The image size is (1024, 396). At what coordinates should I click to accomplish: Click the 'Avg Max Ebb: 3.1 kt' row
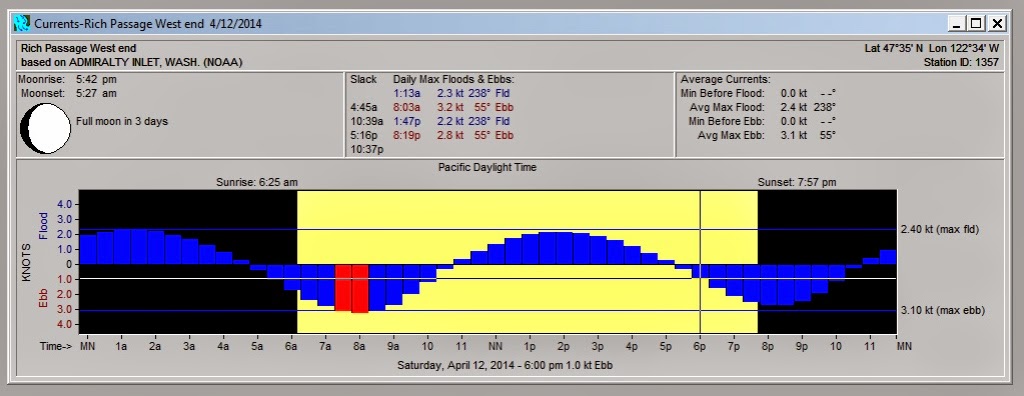[x=767, y=135]
